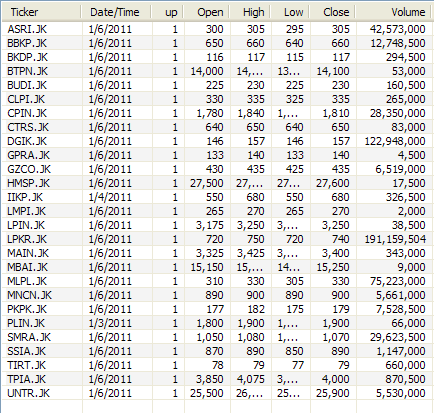Click the 'up' column header
The height and width of the screenshot is (413, 434).
click(x=167, y=12)
